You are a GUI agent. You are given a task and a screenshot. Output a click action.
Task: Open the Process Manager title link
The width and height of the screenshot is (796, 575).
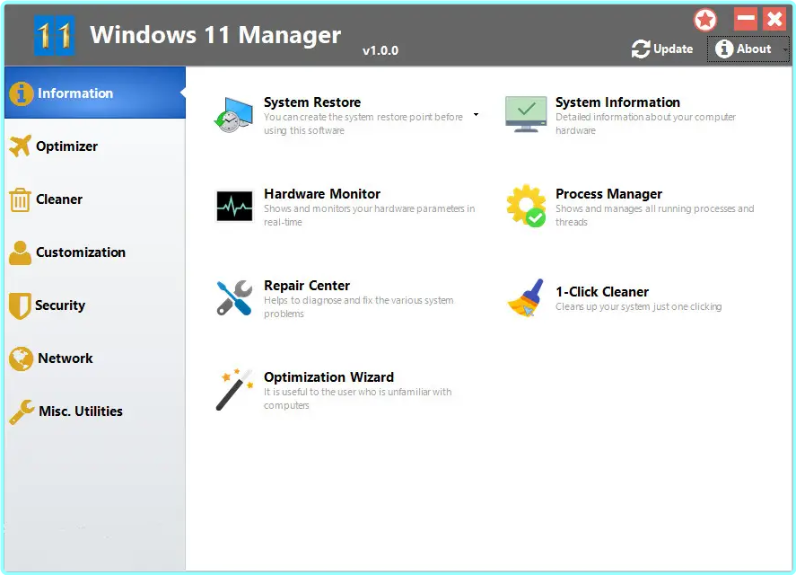click(609, 194)
